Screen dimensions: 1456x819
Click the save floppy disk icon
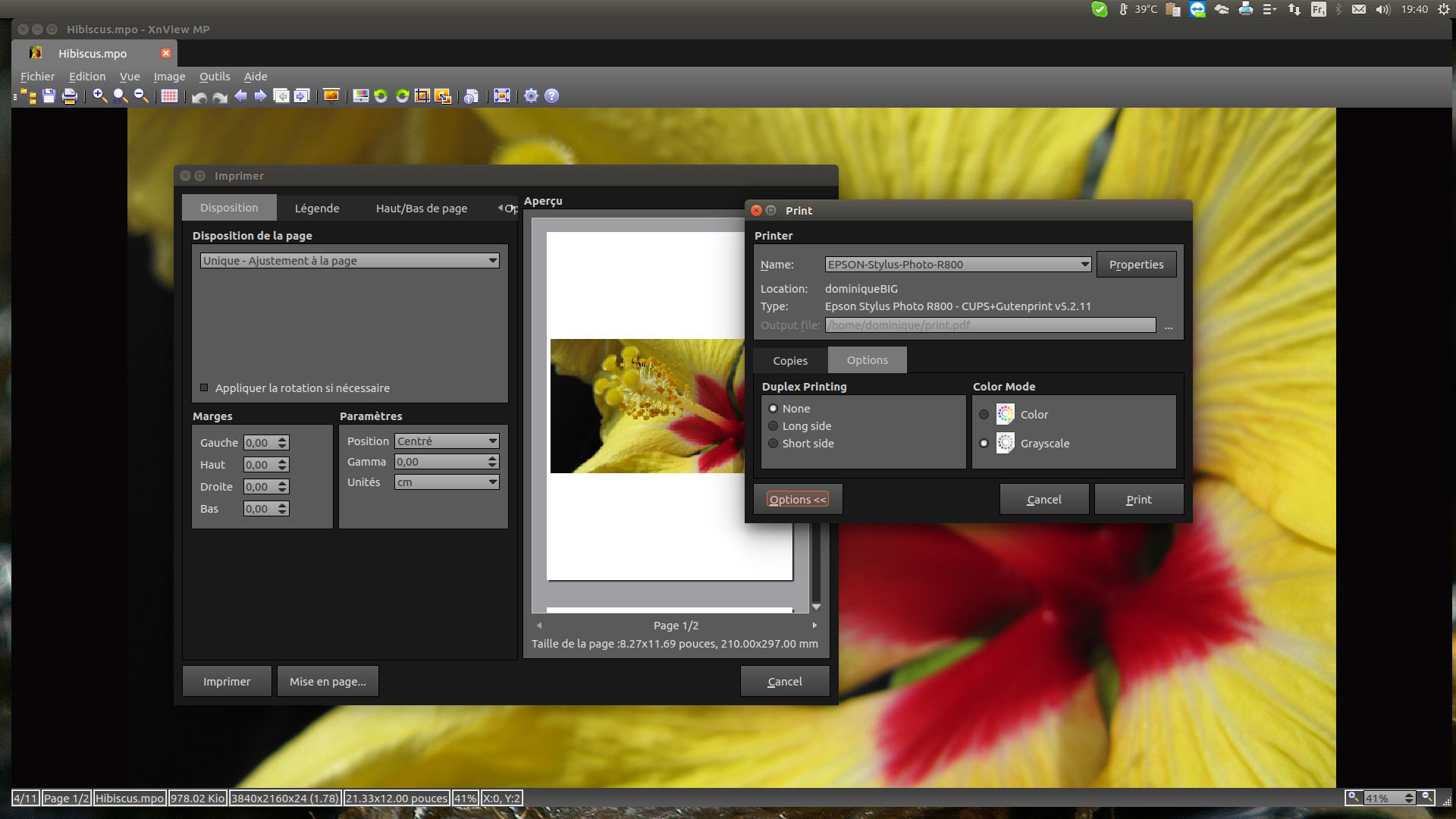(49, 96)
